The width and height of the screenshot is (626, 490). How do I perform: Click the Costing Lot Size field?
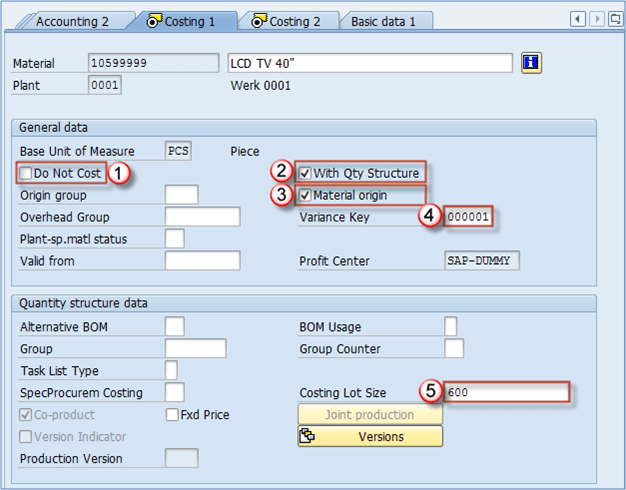click(x=507, y=392)
